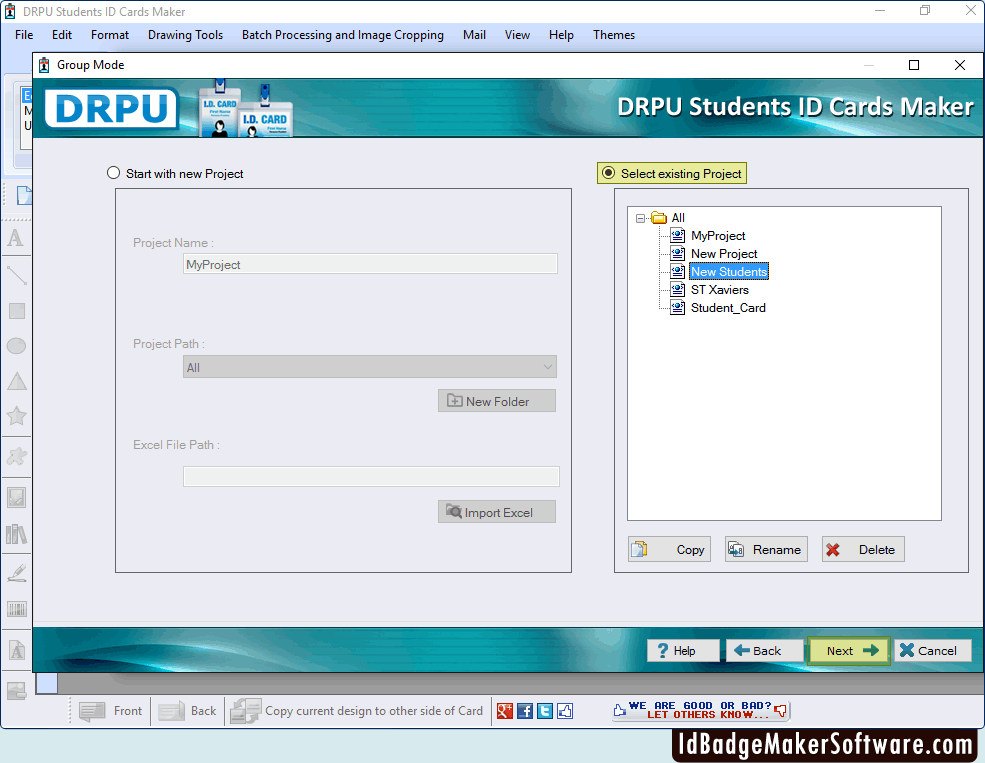Select ST Xaviers in the project tree

tap(720, 290)
